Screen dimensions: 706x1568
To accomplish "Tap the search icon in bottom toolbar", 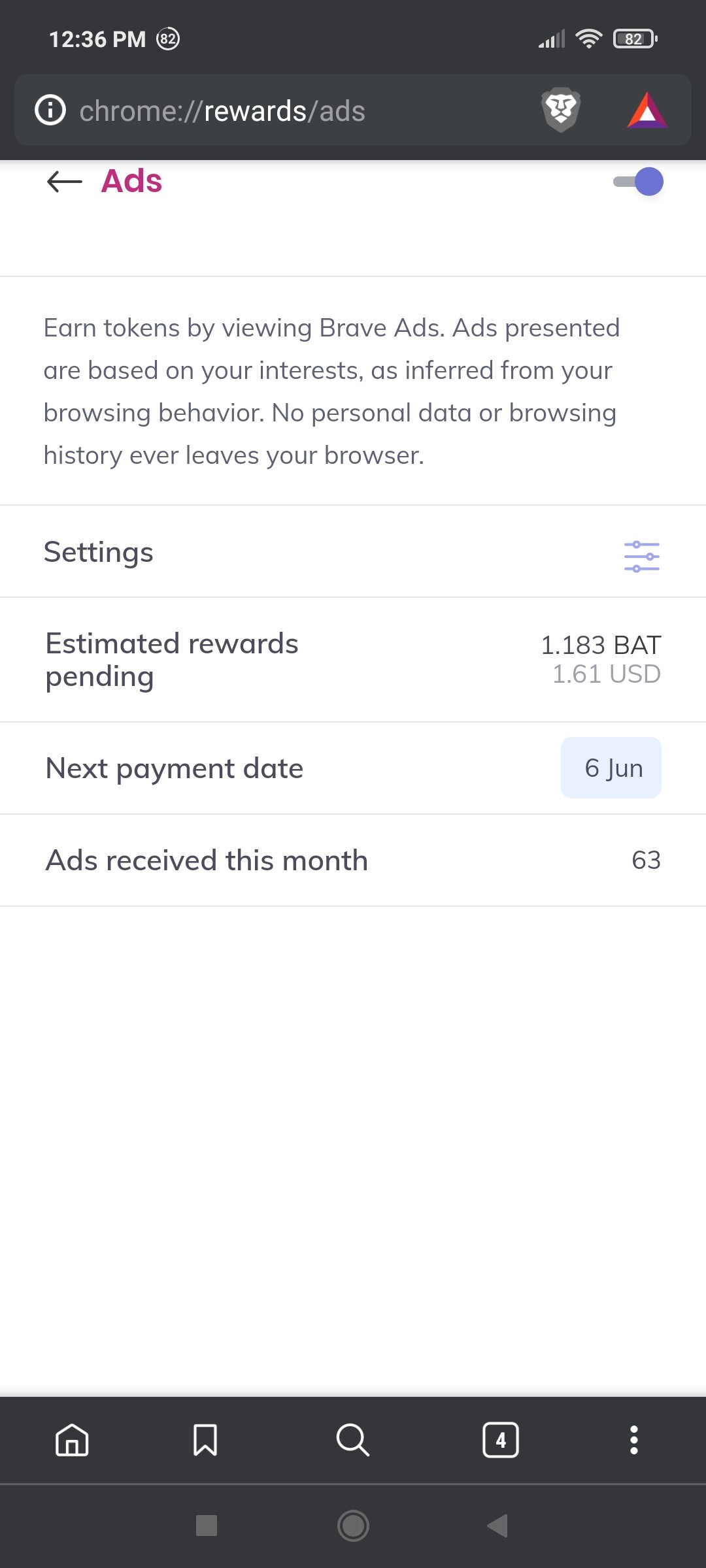I will coord(353,1440).
